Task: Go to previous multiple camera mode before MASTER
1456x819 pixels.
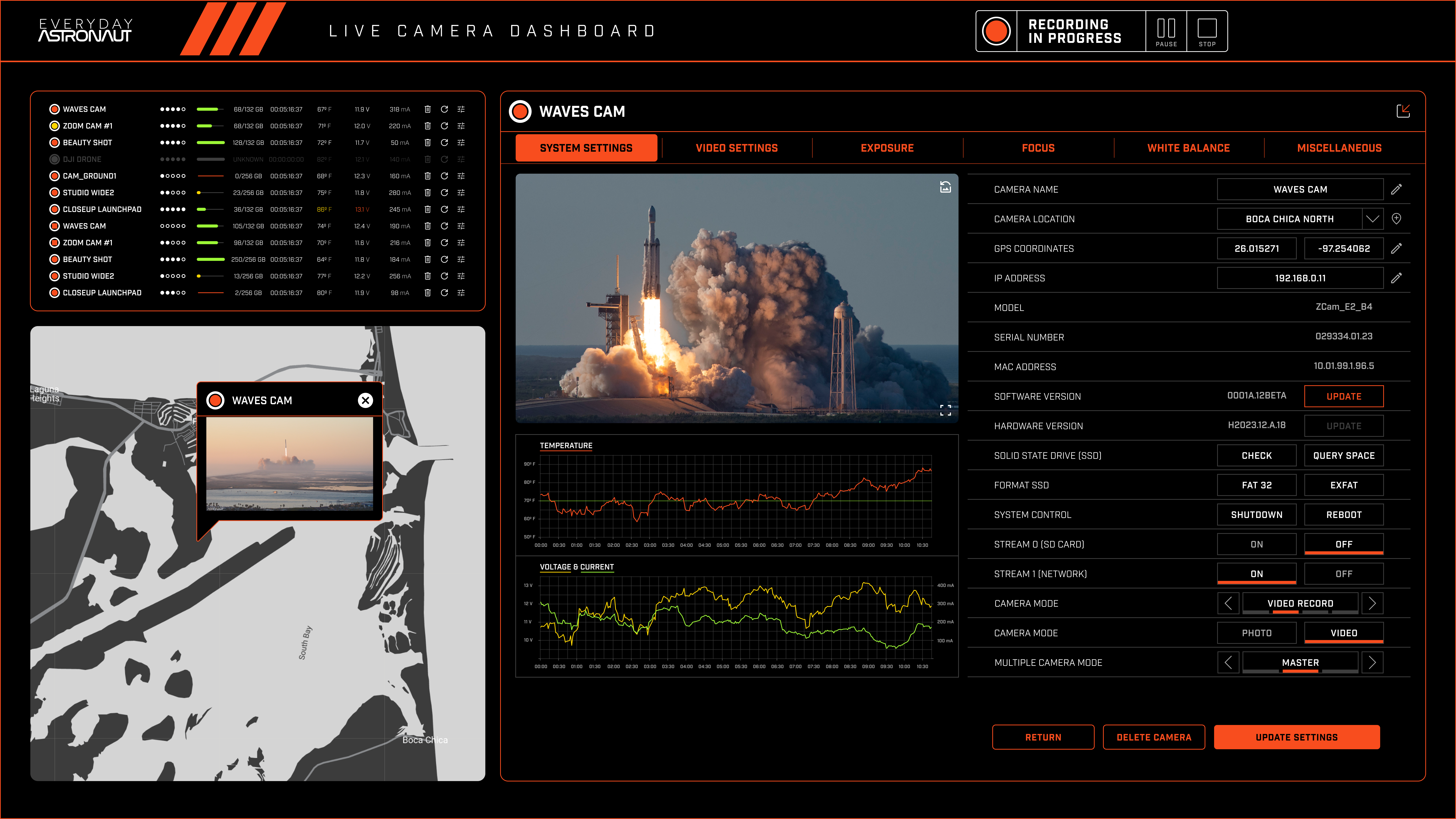Action: click(1228, 662)
